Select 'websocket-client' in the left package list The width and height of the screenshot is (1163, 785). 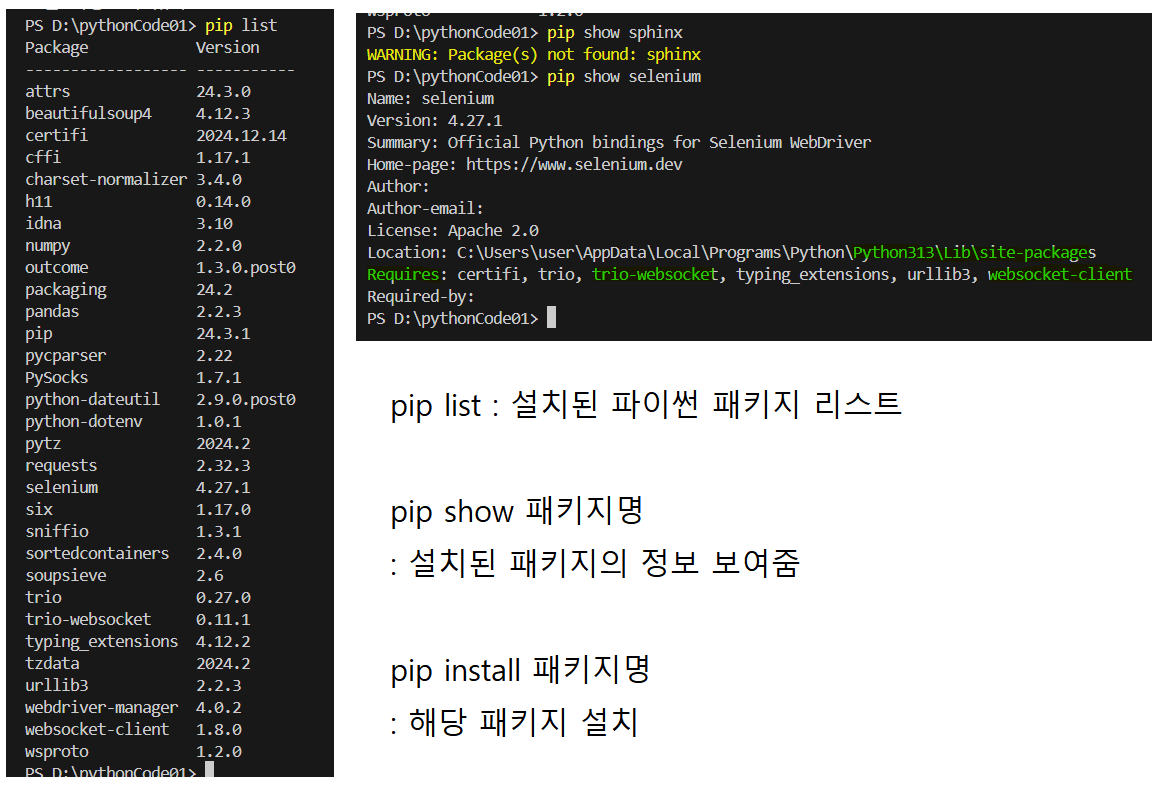[97, 729]
